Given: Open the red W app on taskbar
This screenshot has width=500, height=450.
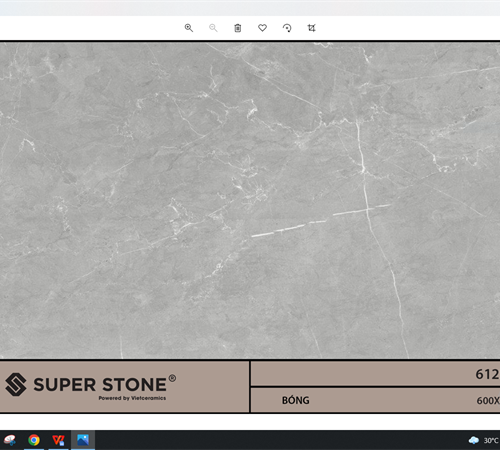Looking at the screenshot, I should click(58, 440).
